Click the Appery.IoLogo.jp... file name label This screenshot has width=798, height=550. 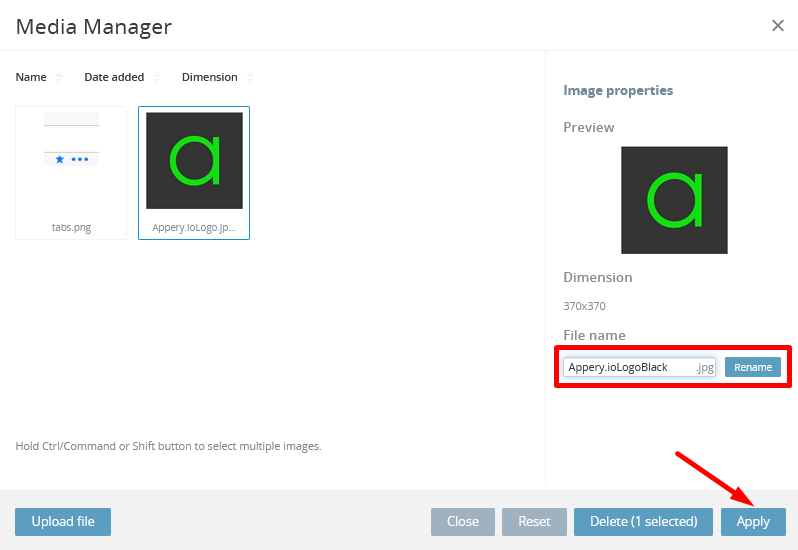coord(194,227)
